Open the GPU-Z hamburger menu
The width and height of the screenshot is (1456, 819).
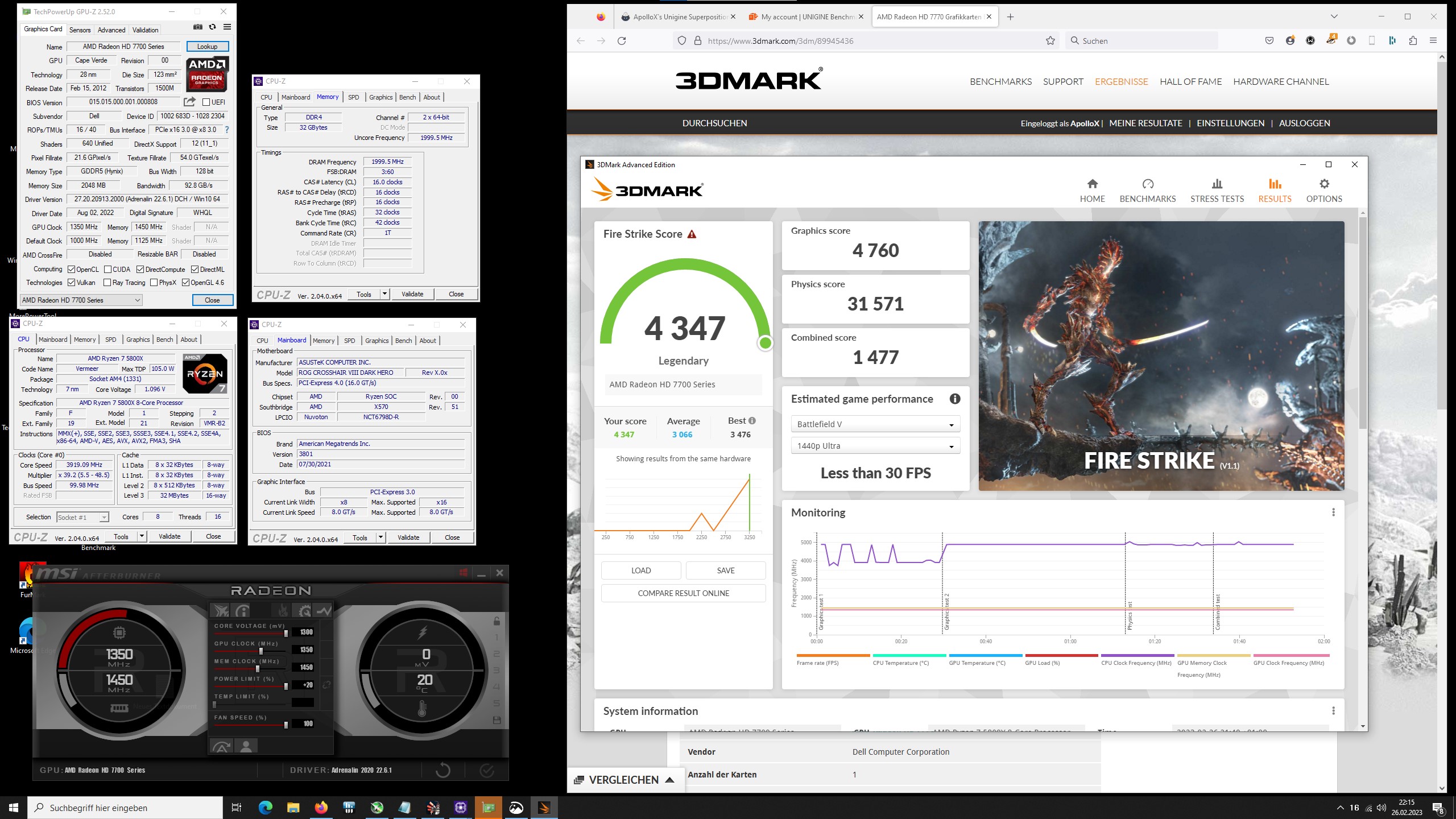227,27
